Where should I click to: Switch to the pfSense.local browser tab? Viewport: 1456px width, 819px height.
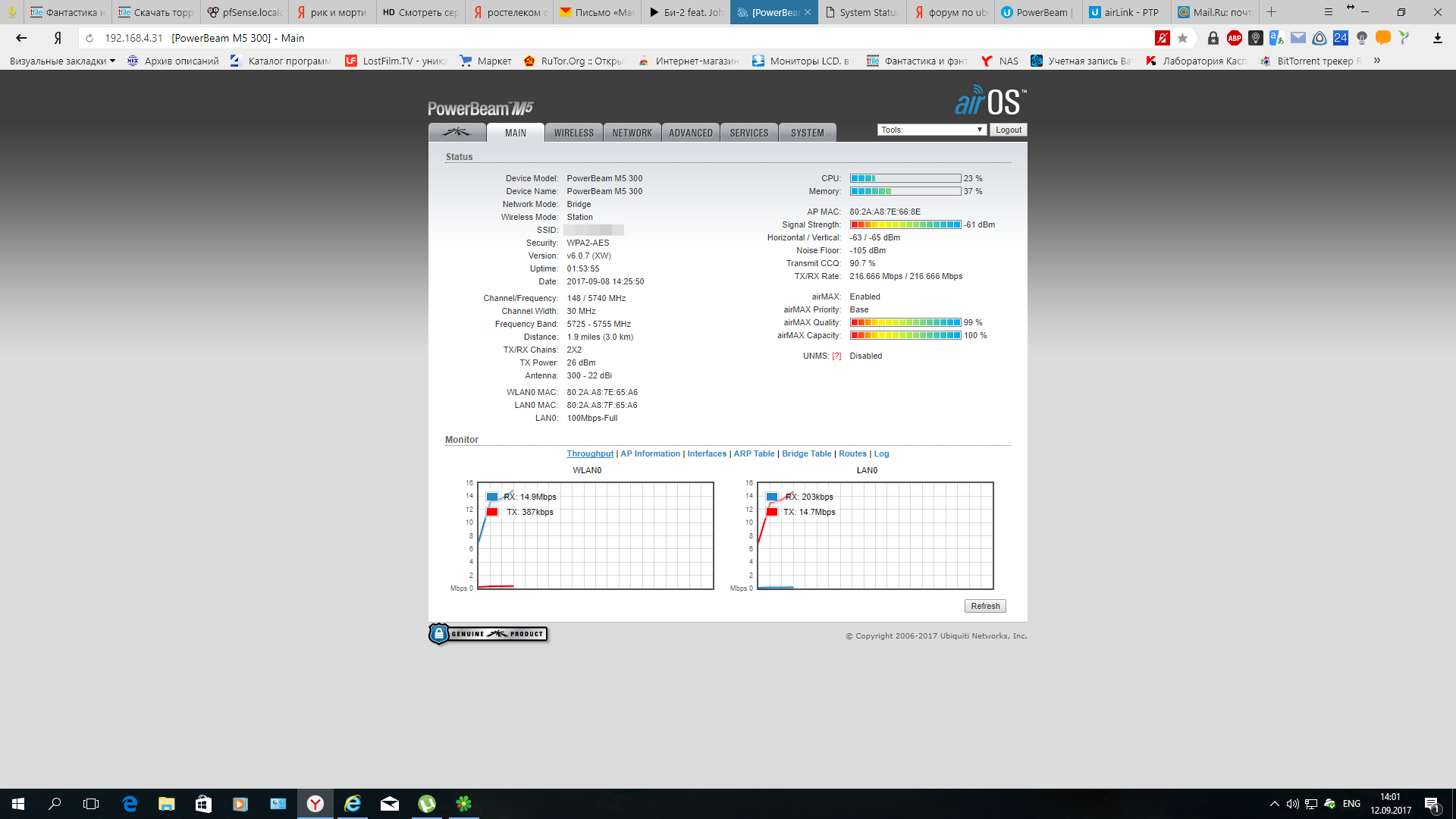245,12
